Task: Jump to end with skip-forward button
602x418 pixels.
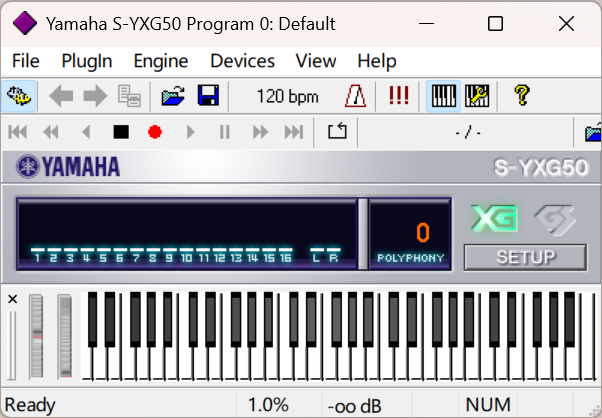Action: [294, 132]
